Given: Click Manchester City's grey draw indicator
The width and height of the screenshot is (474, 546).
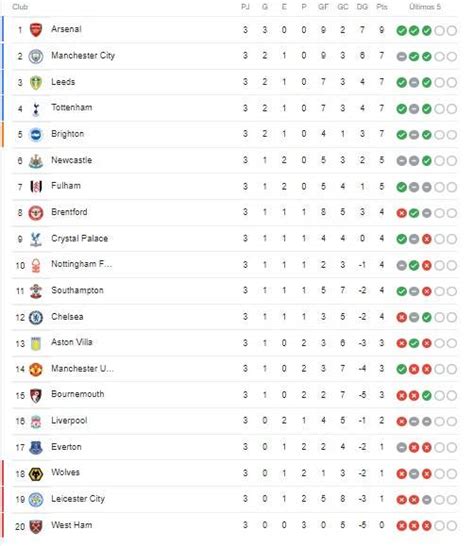Looking at the screenshot, I should [x=402, y=57].
